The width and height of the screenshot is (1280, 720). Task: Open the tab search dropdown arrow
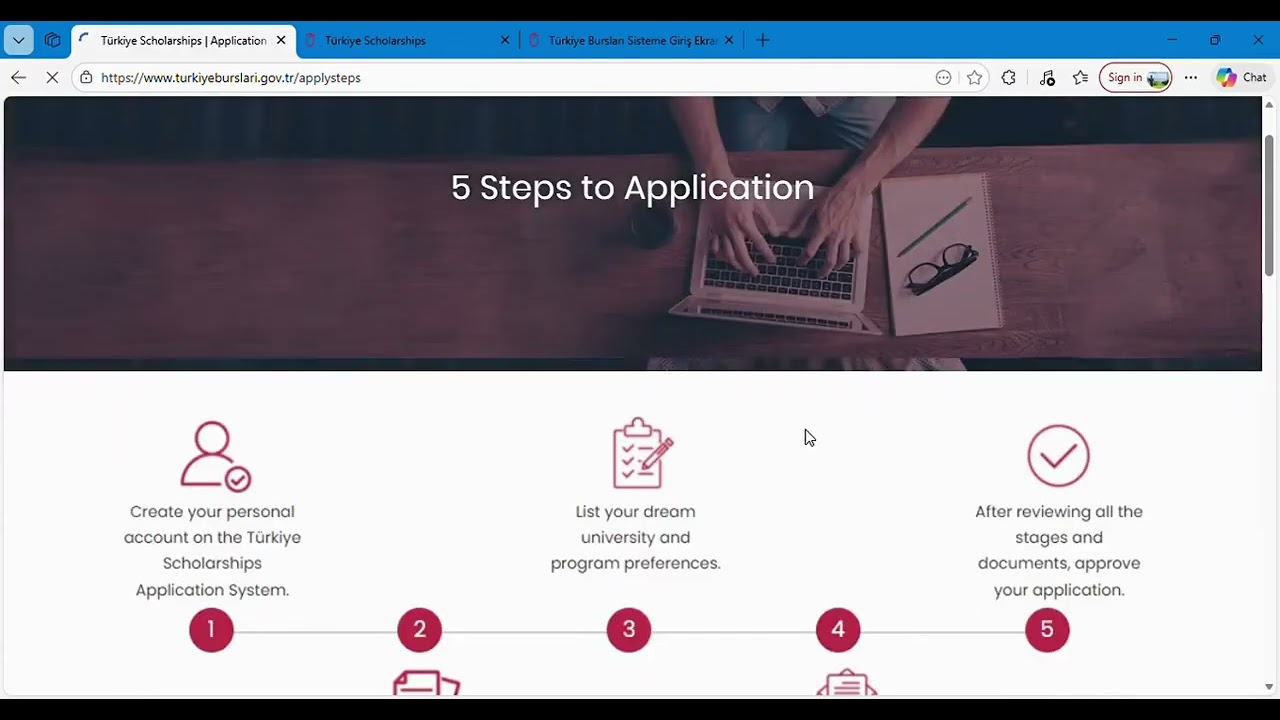click(x=19, y=40)
